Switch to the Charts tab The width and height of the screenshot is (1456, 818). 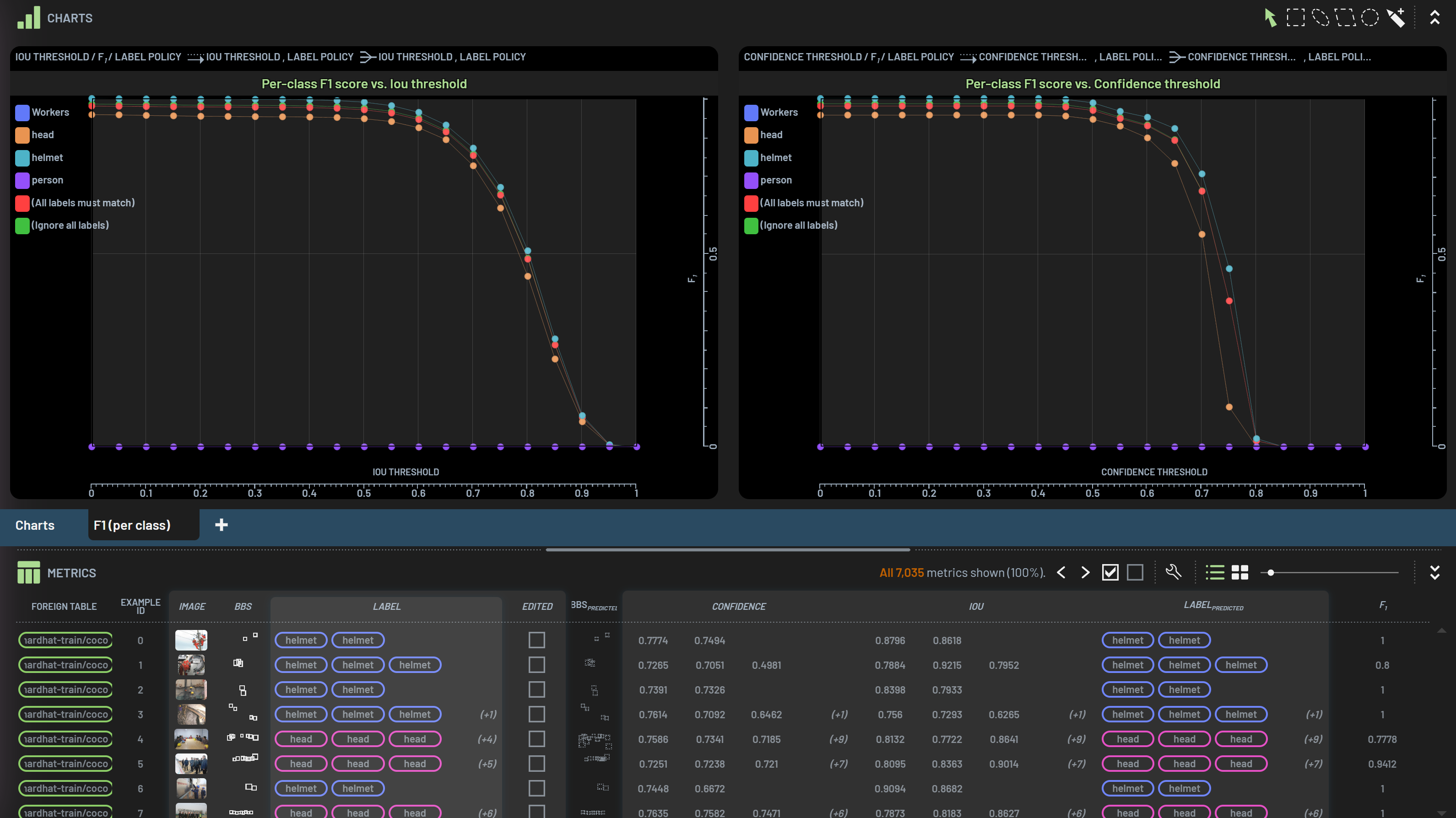click(35, 525)
